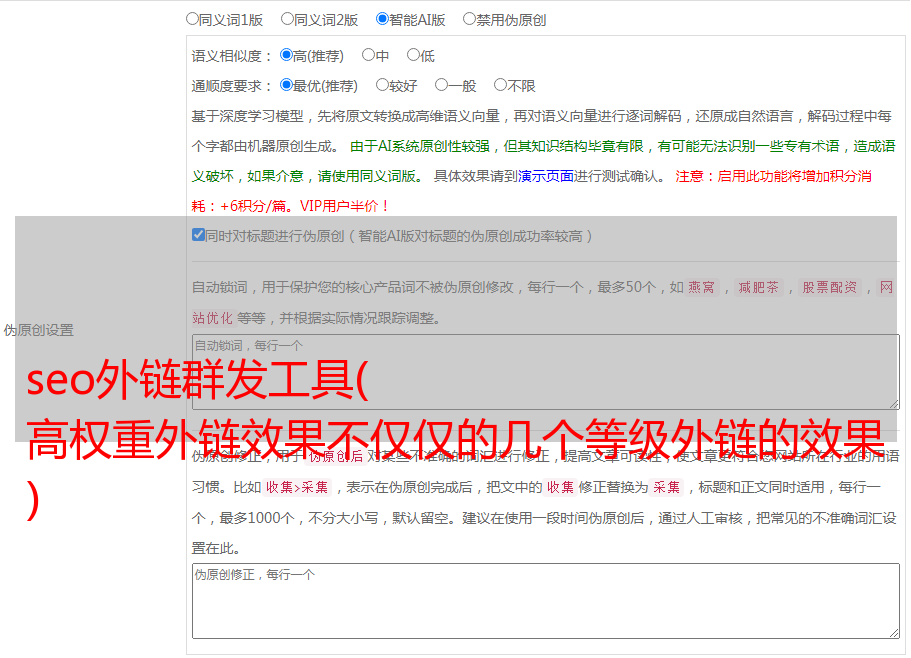The width and height of the screenshot is (911, 658).
Task: Set 语义相似度 to 中
Action: pos(368,55)
